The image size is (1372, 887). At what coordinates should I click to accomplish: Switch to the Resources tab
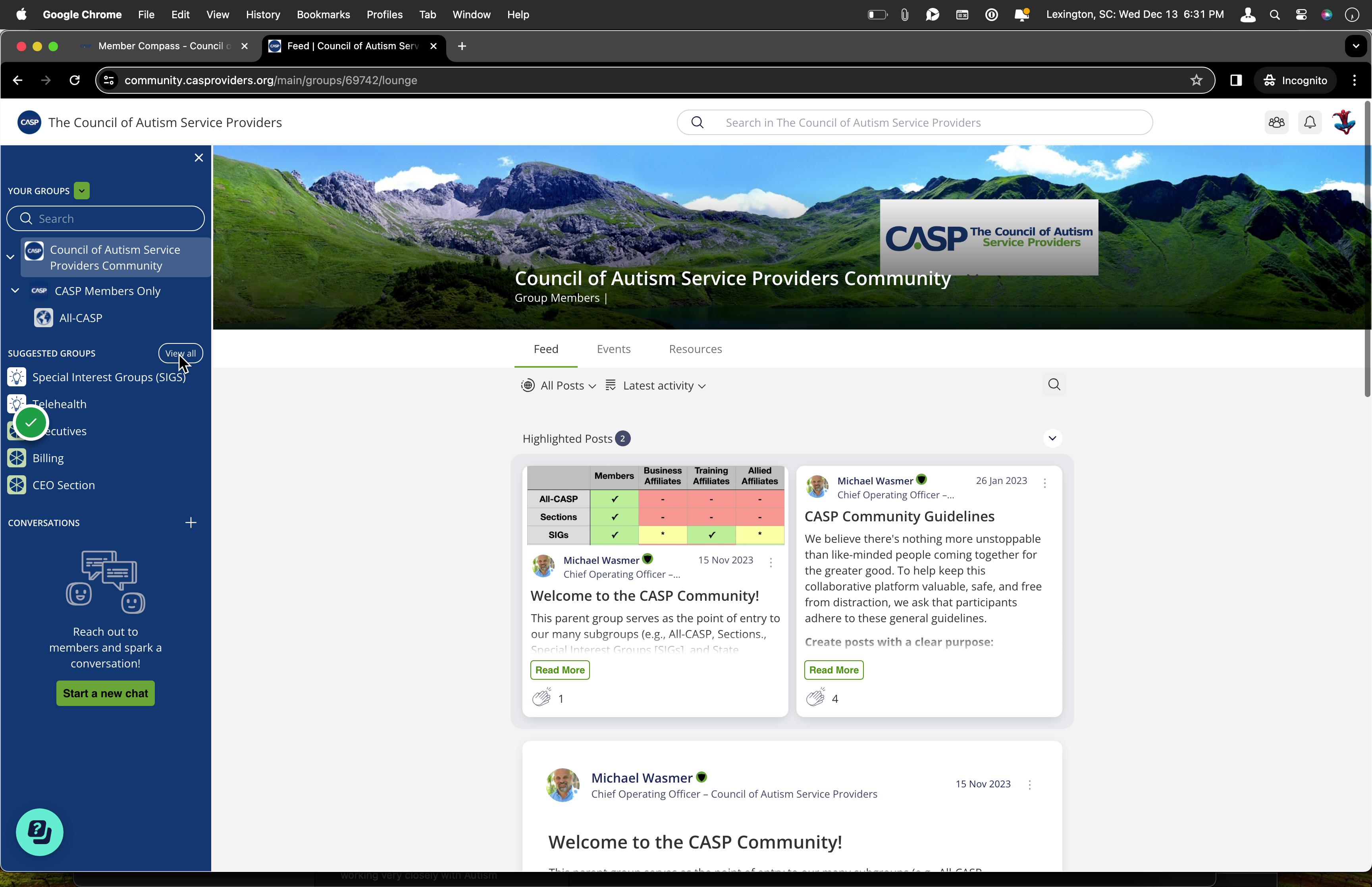pos(695,349)
